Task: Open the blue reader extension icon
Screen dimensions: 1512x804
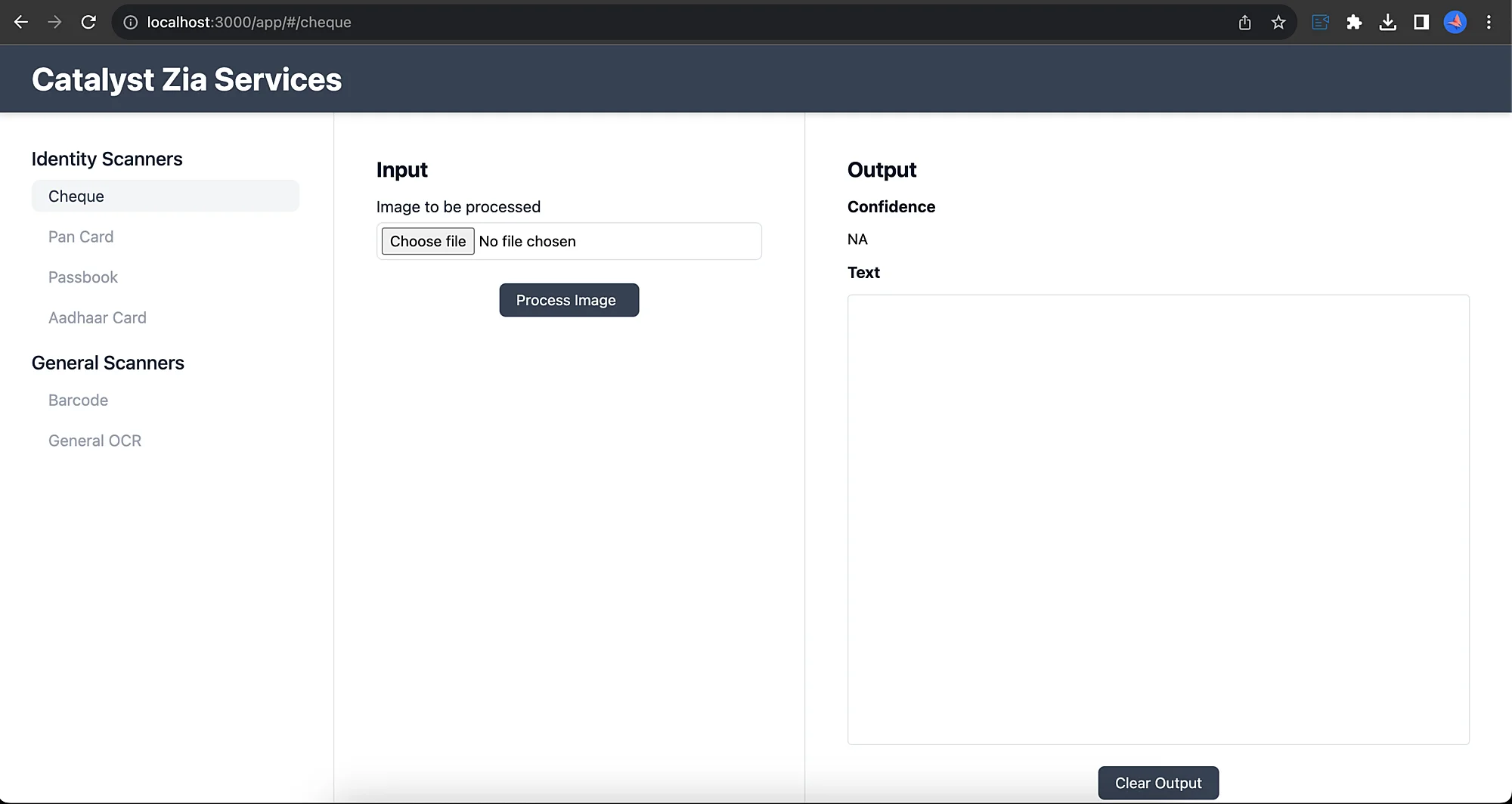Action: (1321, 23)
